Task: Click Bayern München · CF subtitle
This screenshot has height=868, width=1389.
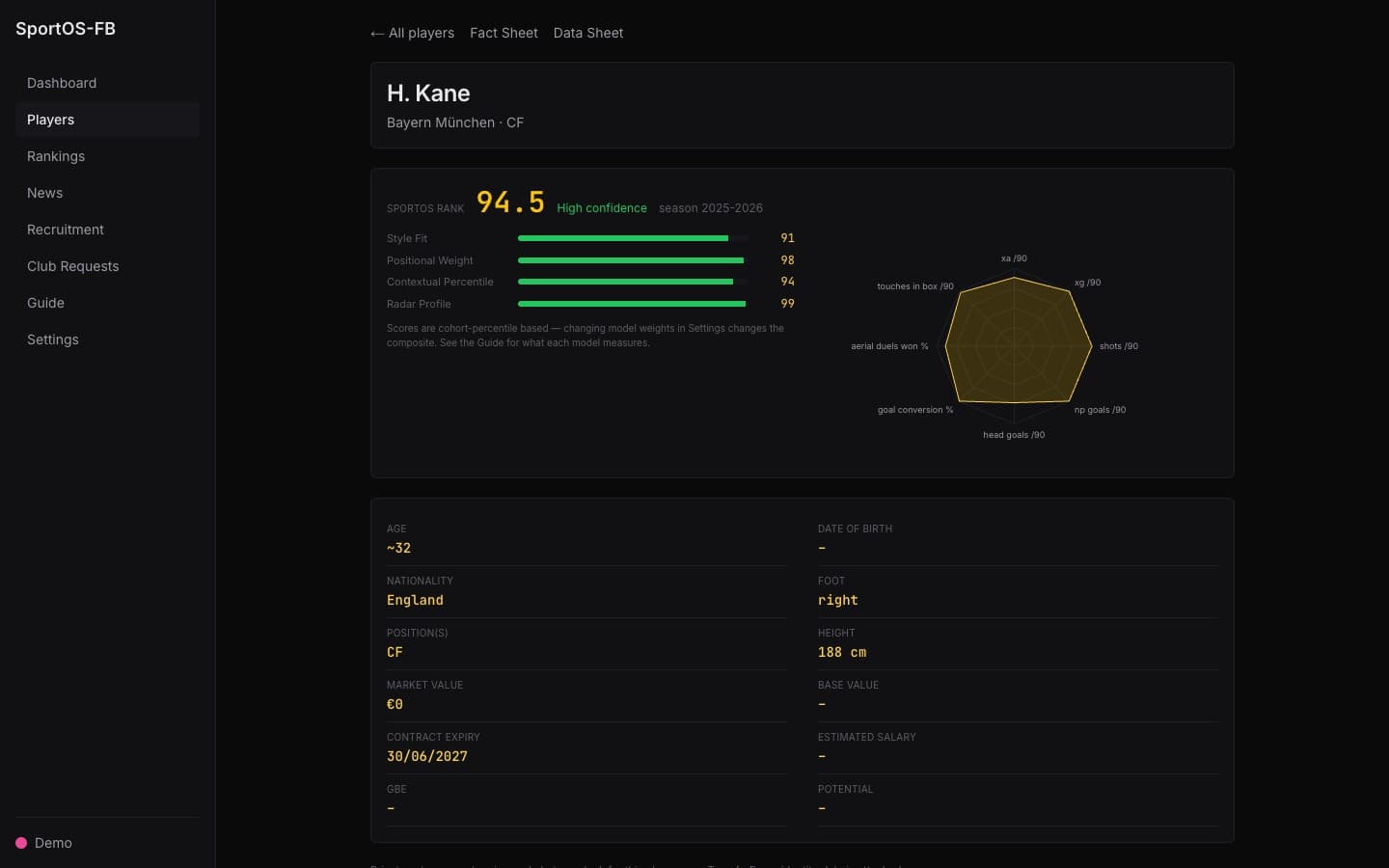Action: [x=455, y=122]
